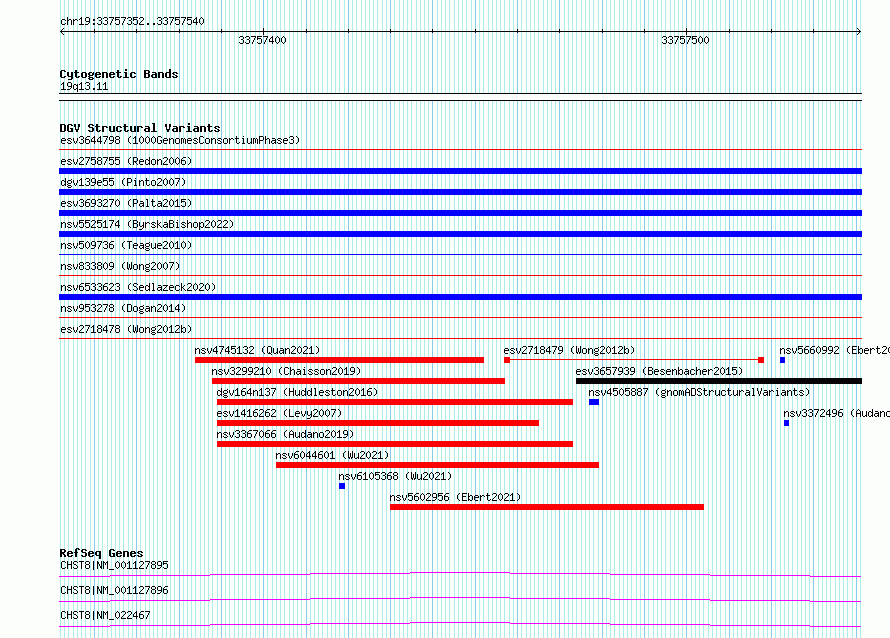
Task: Click the black esv3657939 (Besenbacher2015) bar
Action: pyautogui.click(x=719, y=381)
